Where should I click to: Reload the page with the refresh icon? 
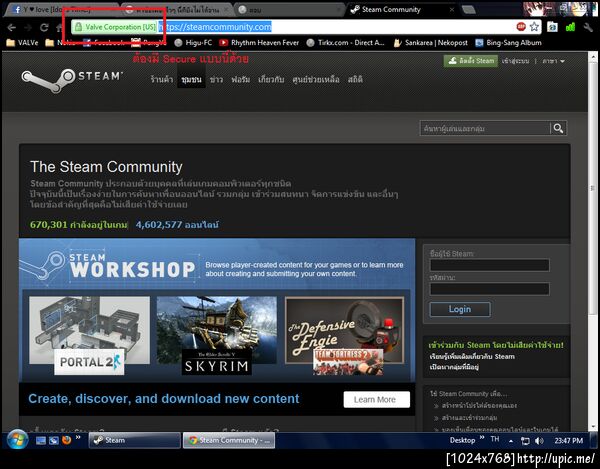click(x=44, y=27)
